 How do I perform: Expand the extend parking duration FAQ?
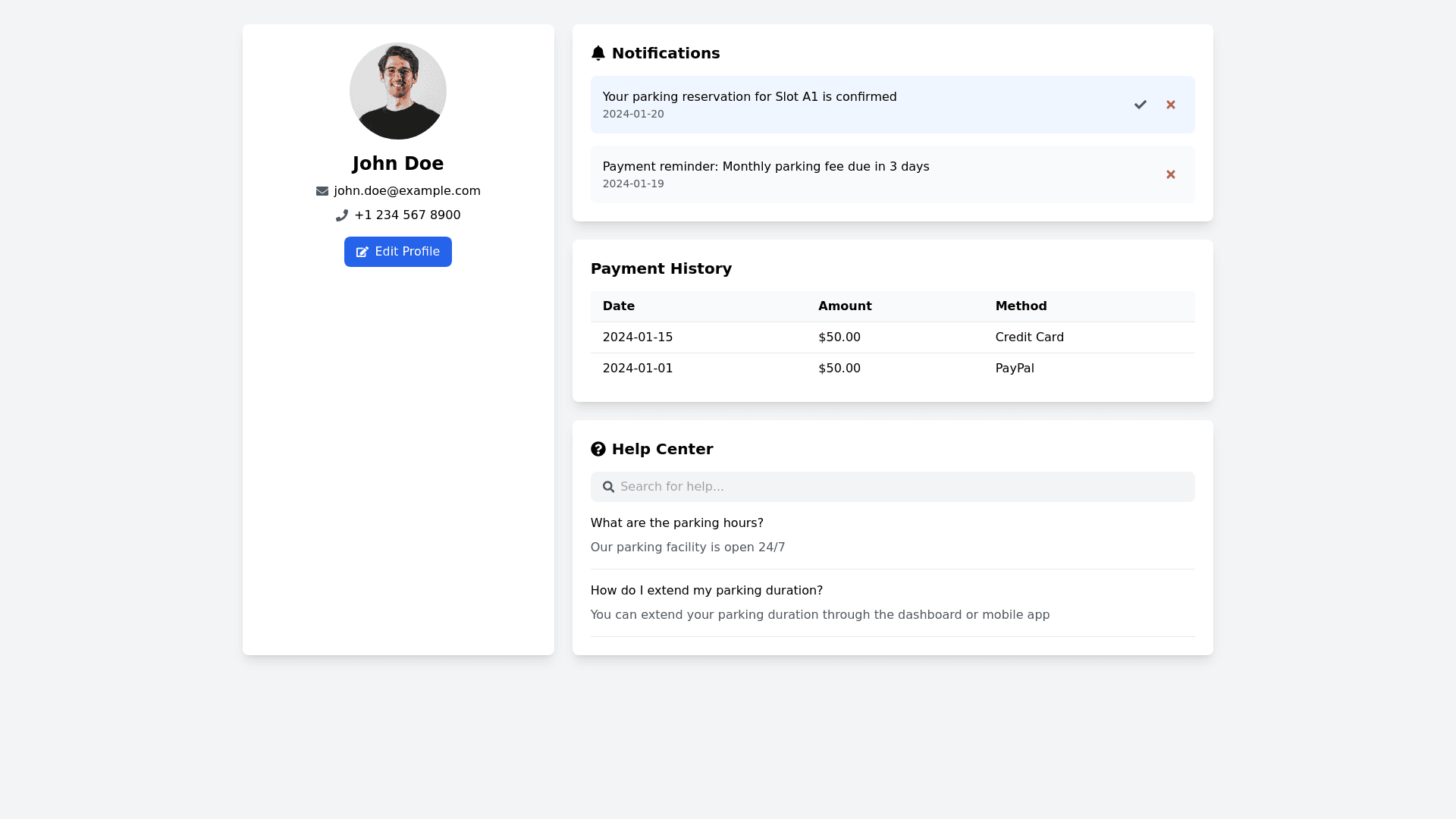tap(706, 591)
